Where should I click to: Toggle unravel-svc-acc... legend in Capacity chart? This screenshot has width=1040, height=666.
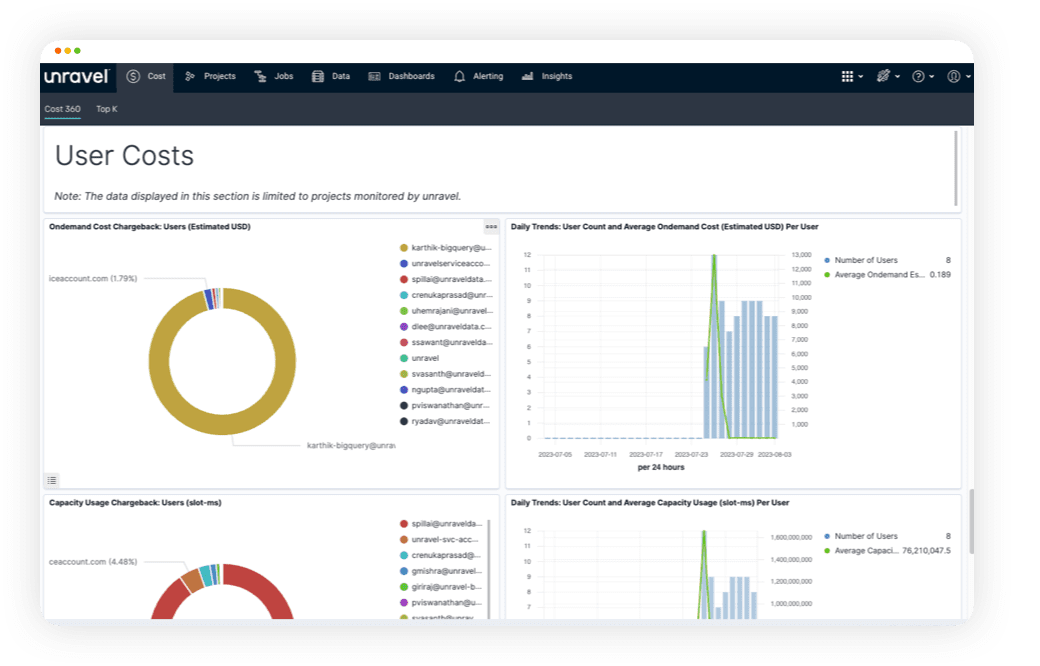point(440,540)
